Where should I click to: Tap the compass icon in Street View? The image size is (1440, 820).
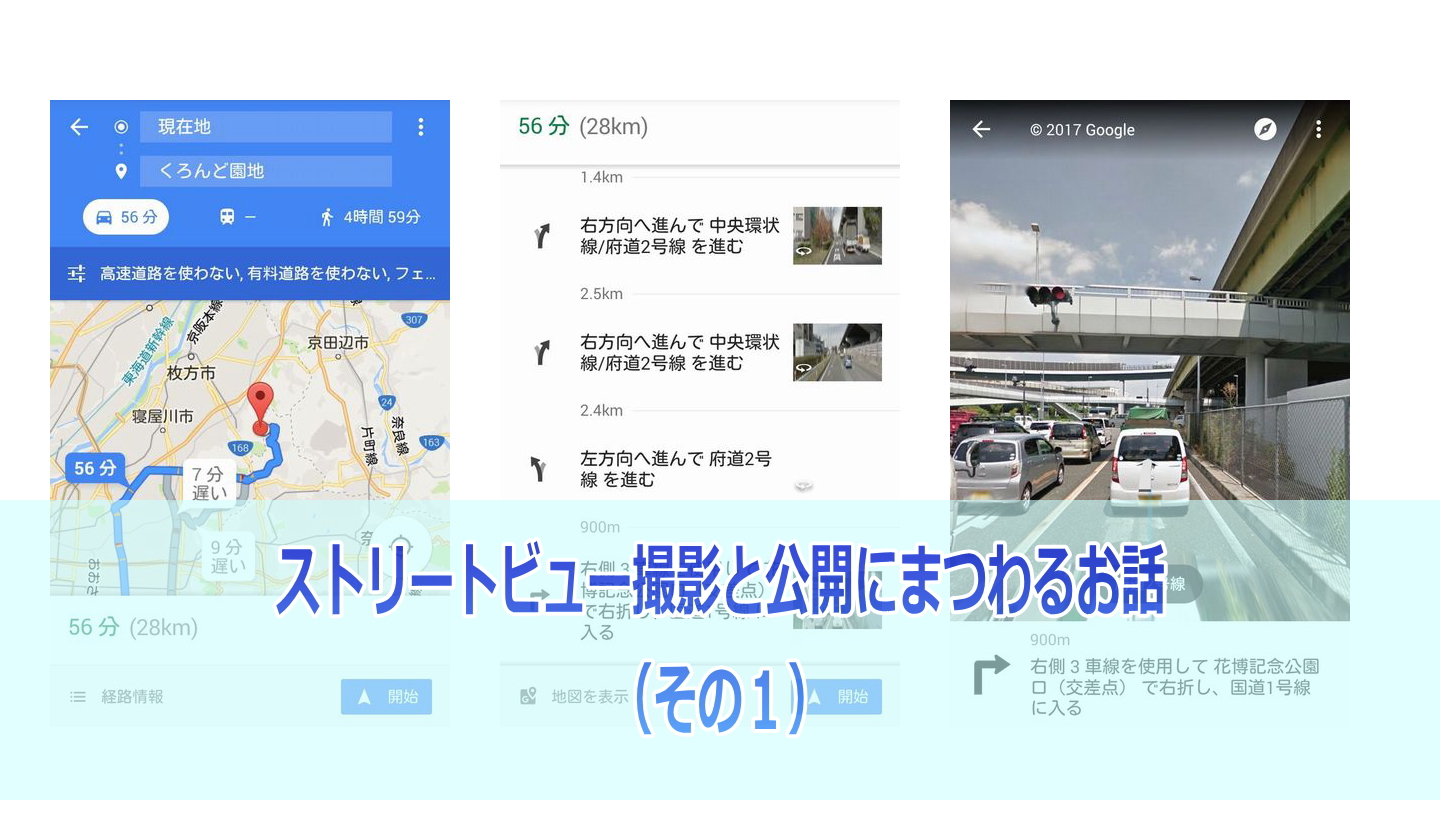coord(1265,129)
